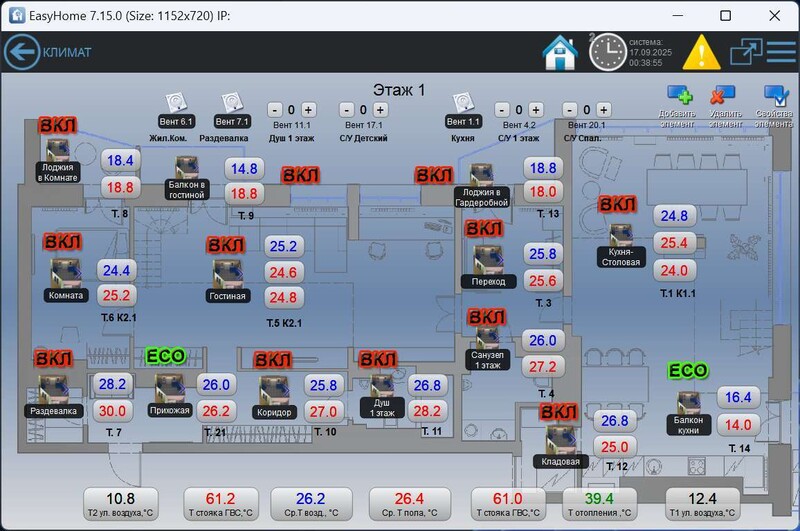Click the ВКЛ label above Гостиная
The width and height of the screenshot is (800, 531).
[226, 245]
